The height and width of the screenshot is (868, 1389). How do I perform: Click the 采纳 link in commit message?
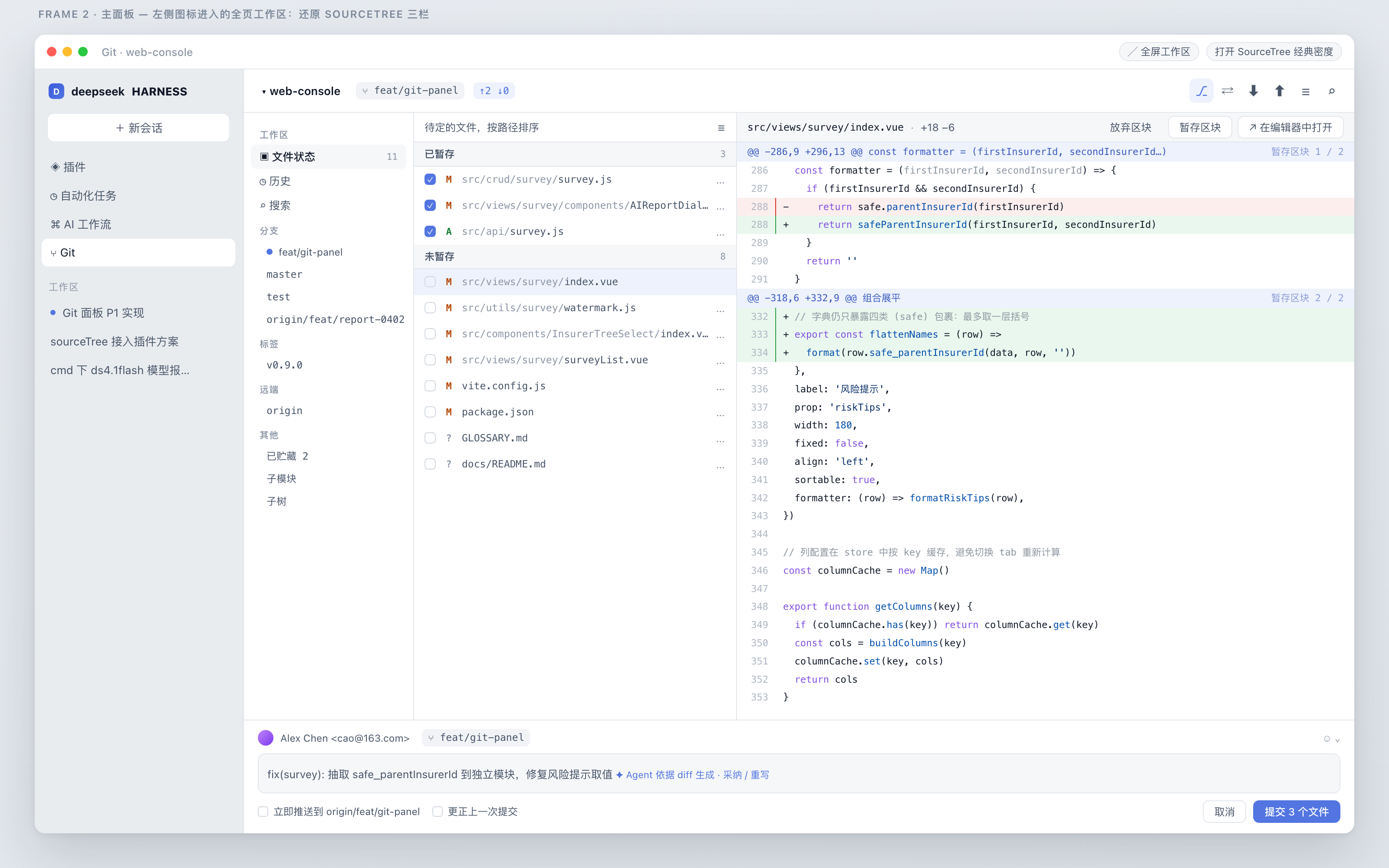click(x=732, y=774)
